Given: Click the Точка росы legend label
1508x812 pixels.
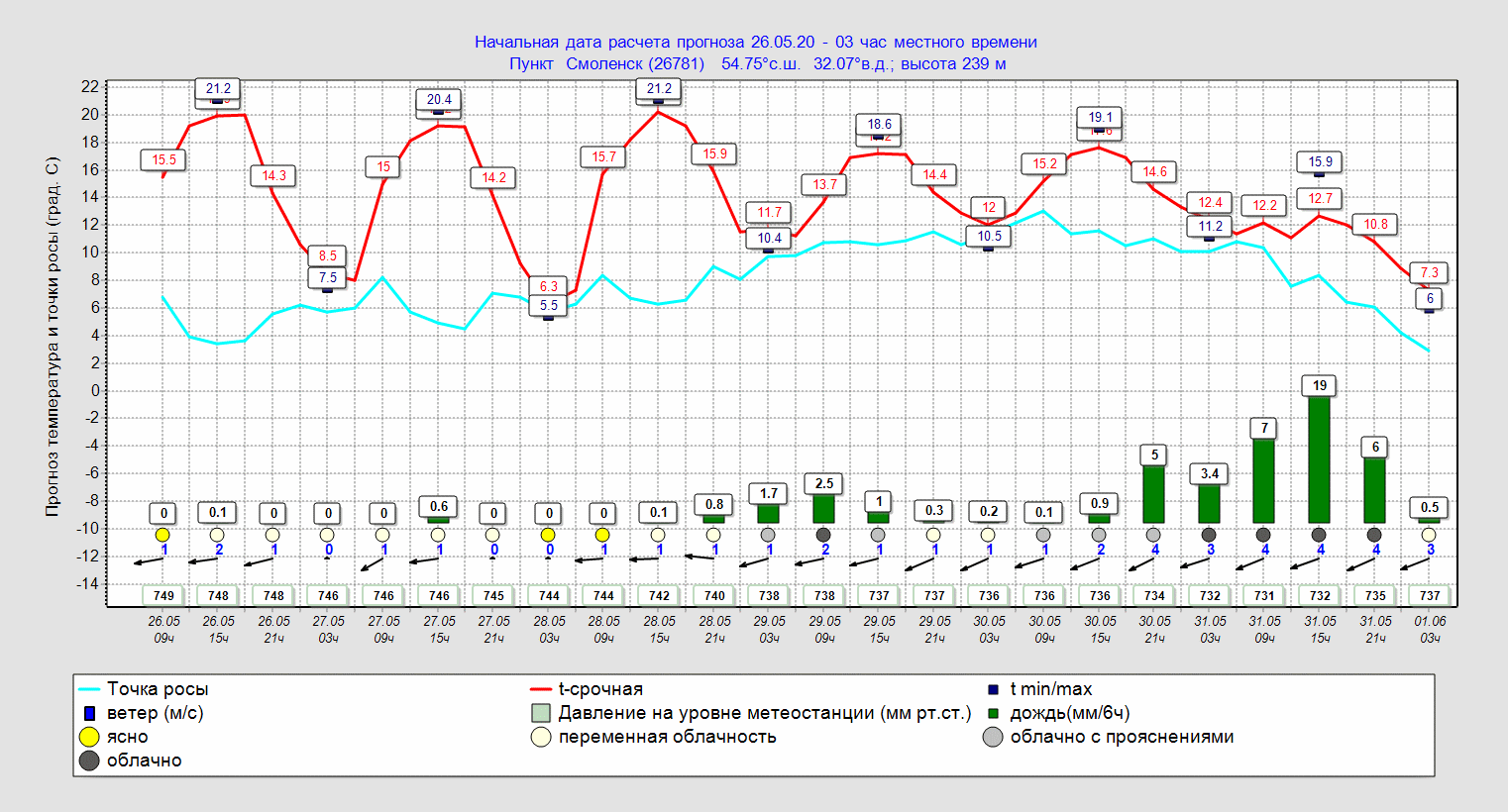Looking at the screenshot, I should pyautogui.click(x=158, y=689).
